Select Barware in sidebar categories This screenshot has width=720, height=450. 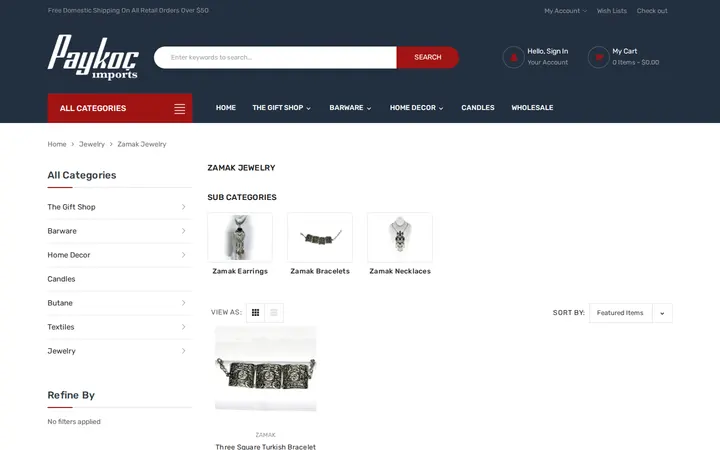point(62,231)
